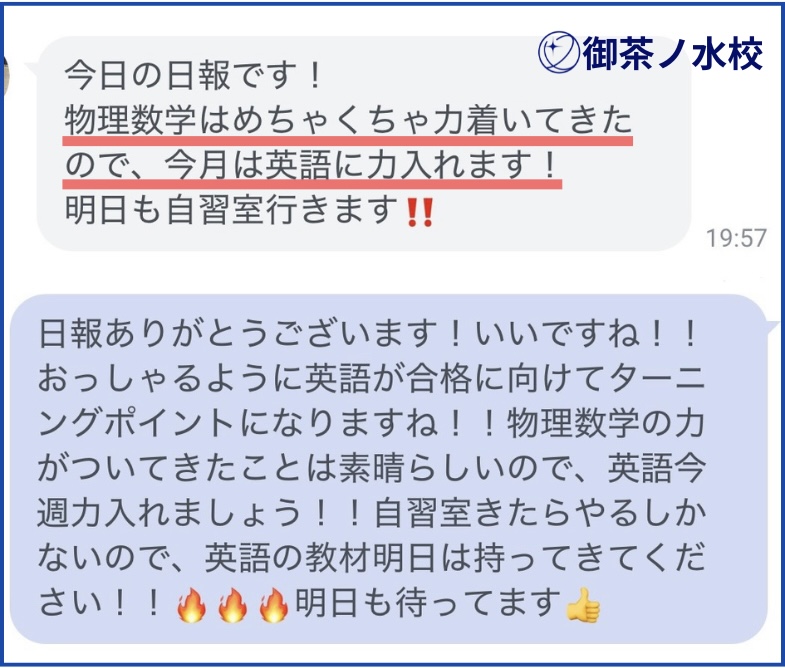Click the text 明日も自習室行きます
Screen dimensions: 785x668
point(232,210)
